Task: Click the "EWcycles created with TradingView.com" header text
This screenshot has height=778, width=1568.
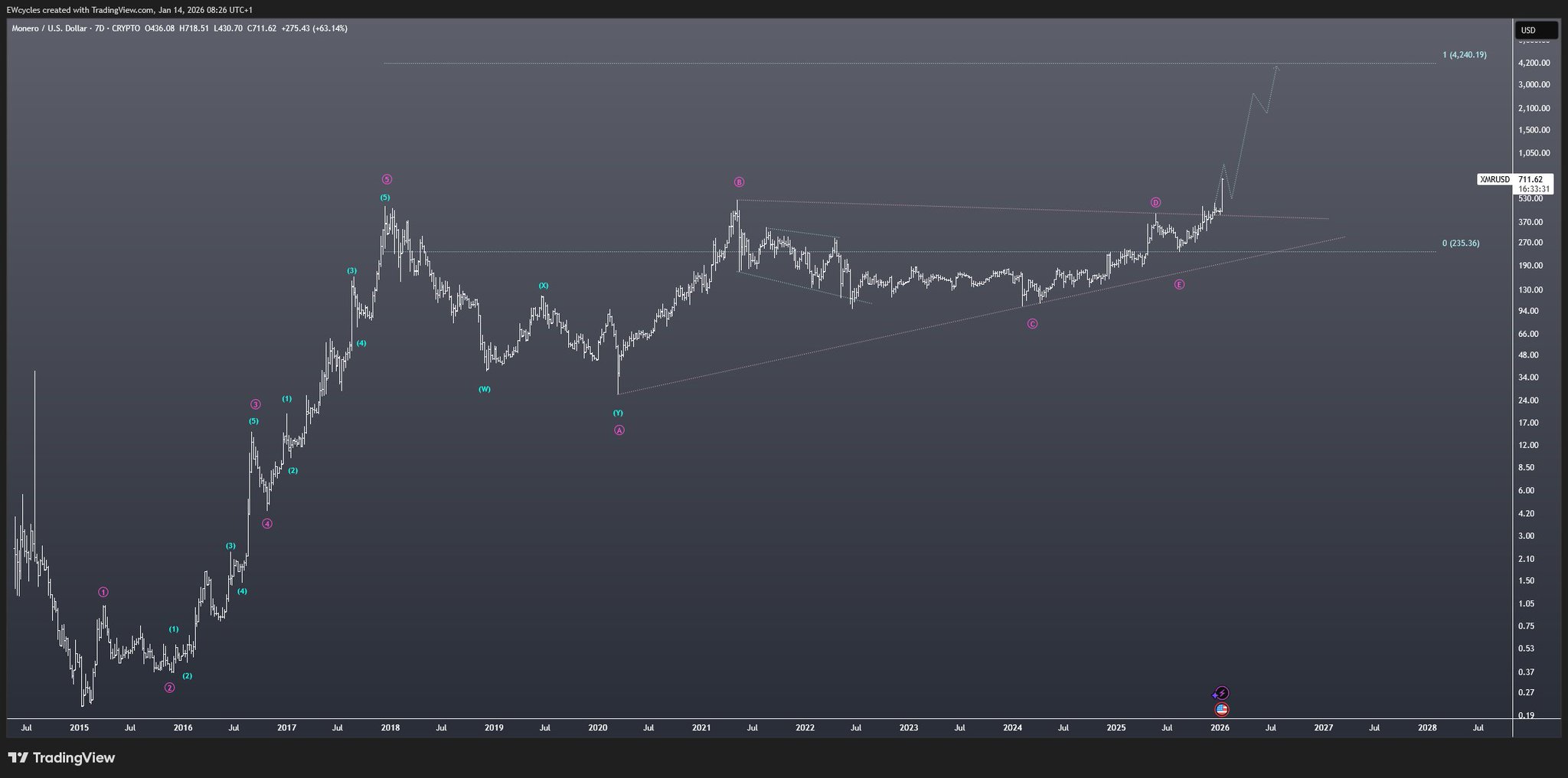Action: coord(80,9)
